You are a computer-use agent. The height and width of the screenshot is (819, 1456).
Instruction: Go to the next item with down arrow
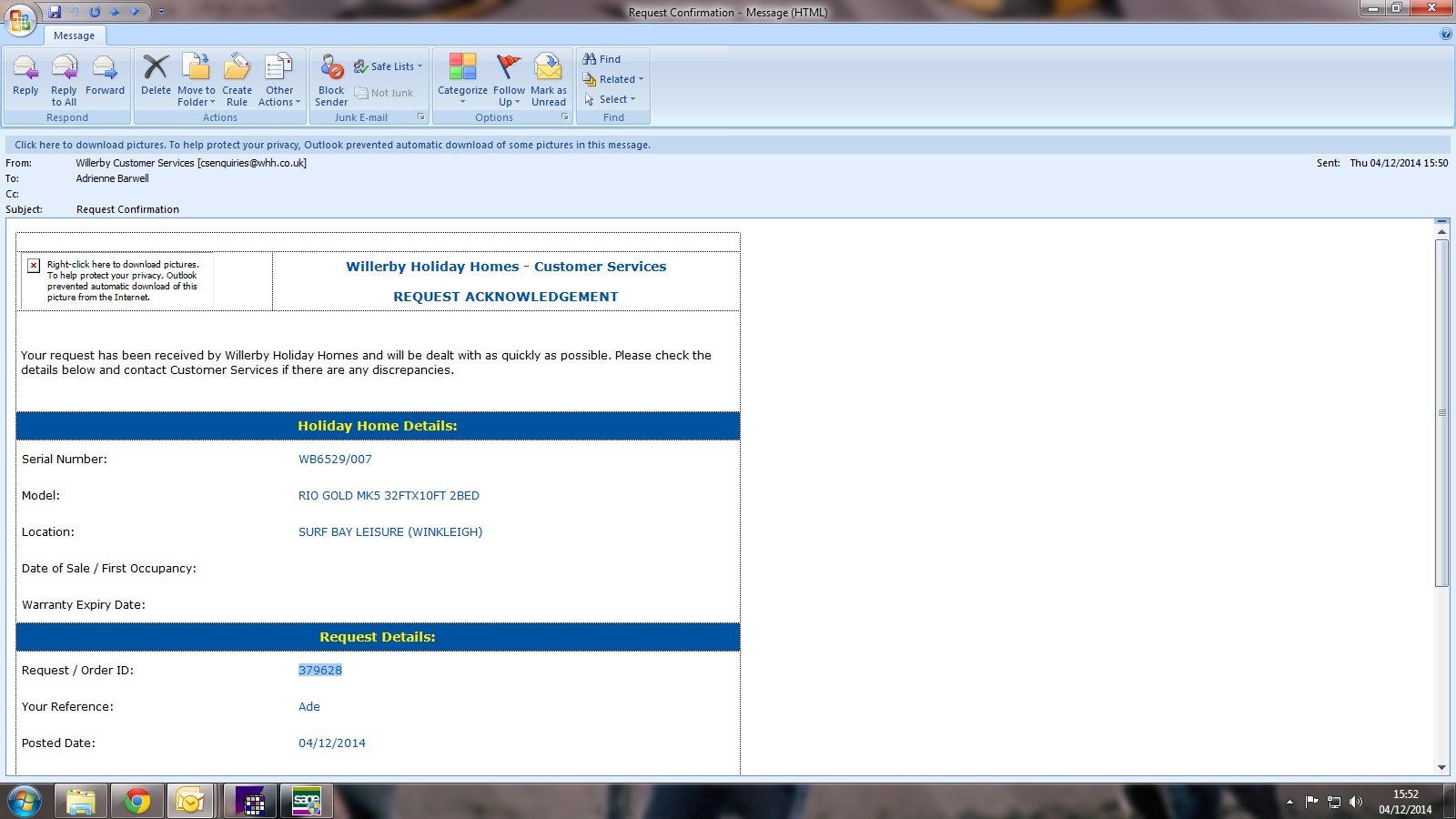coord(135,12)
